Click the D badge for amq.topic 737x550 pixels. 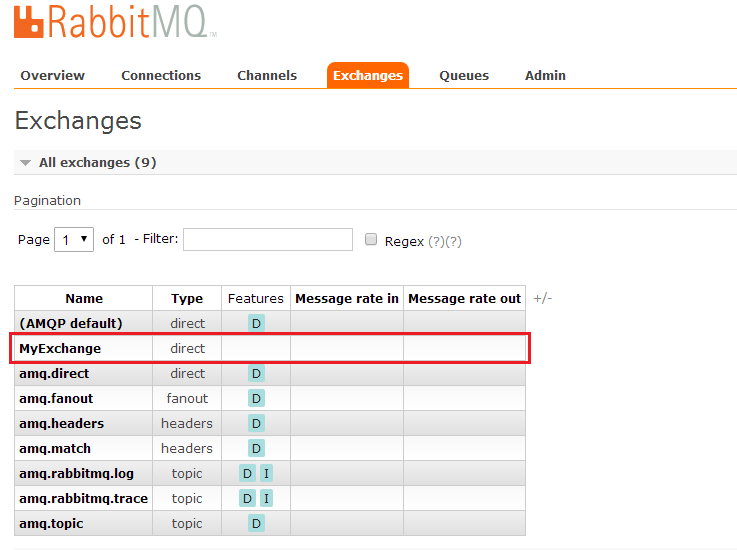pyautogui.click(x=256, y=523)
